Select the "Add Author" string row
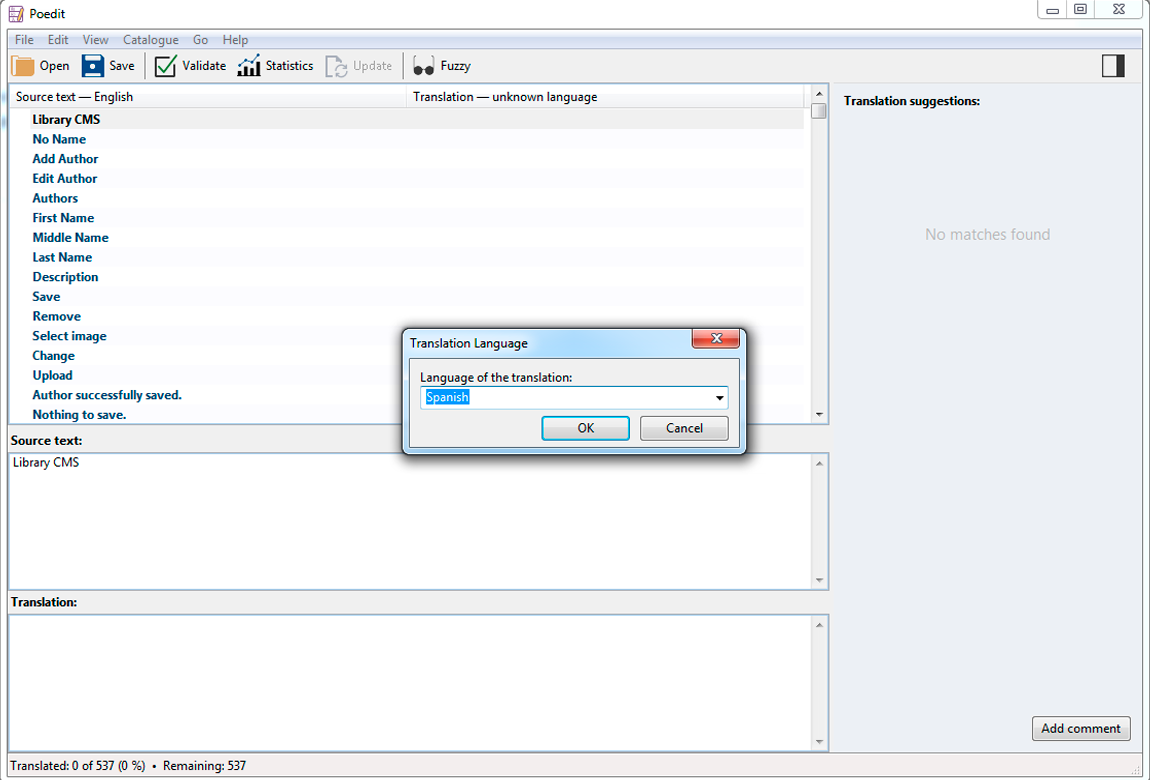Screen dimensions: 1150x780 65,159
